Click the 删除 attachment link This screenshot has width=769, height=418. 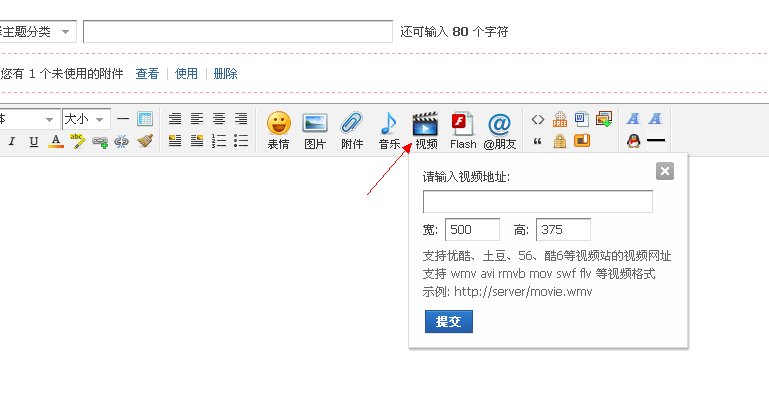tap(226, 74)
